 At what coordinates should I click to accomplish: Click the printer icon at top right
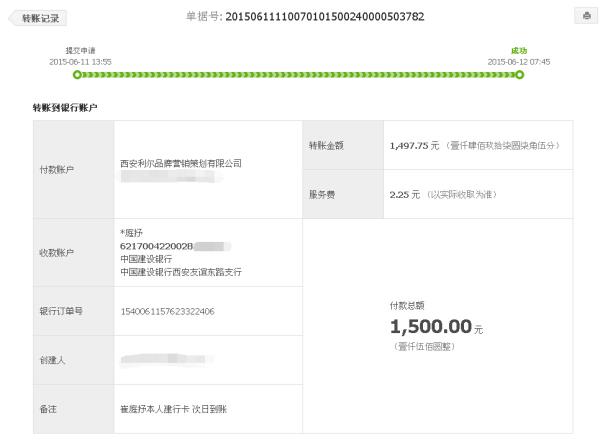point(586,16)
